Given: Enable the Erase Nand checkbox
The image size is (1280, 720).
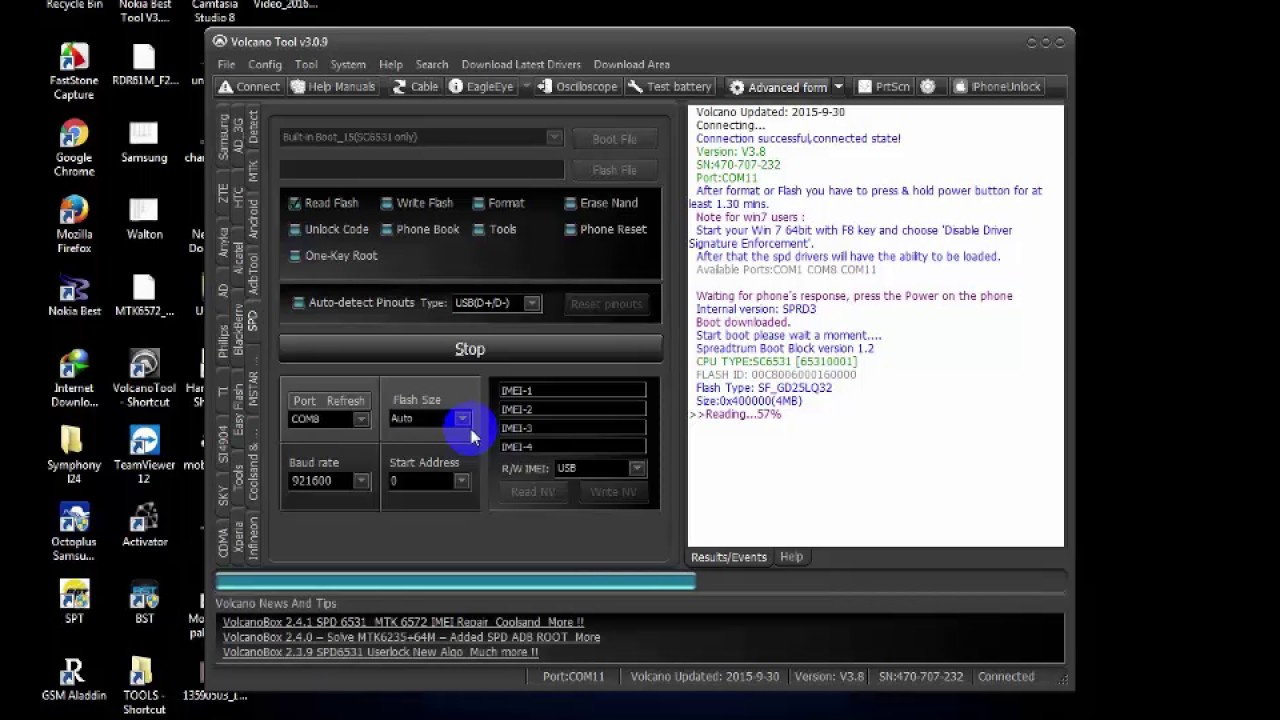Looking at the screenshot, I should coord(571,203).
